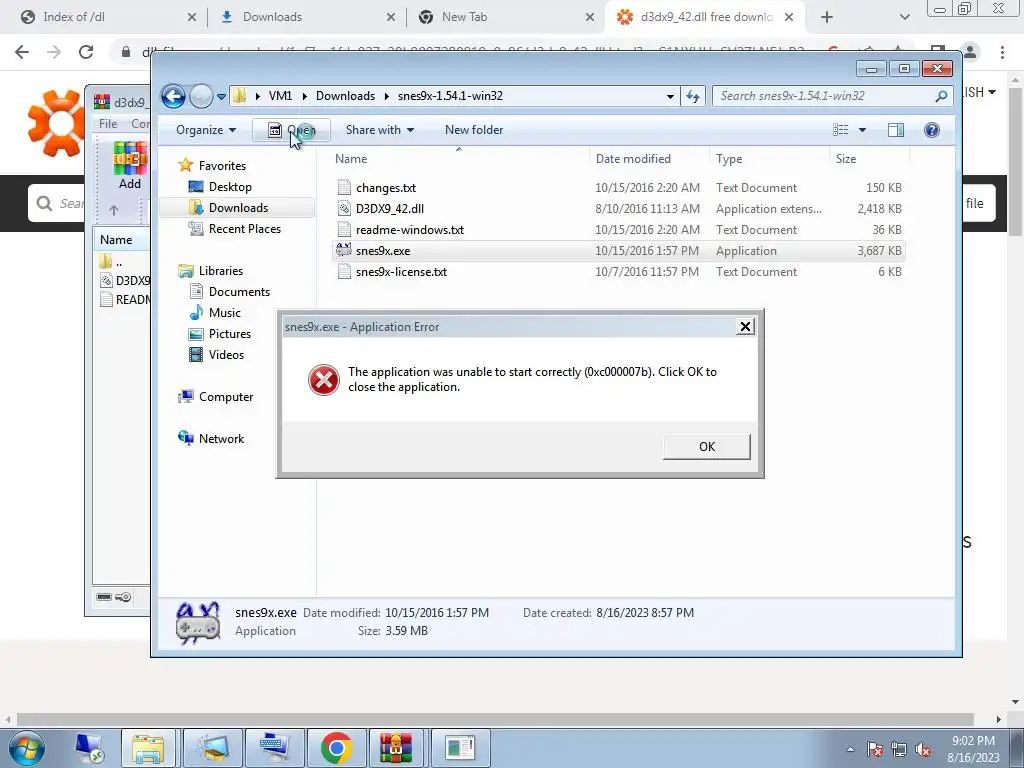Show hidden tray icons arrow
The height and width of the screenshot is (768, 1024).
click(x=850, y=749)
